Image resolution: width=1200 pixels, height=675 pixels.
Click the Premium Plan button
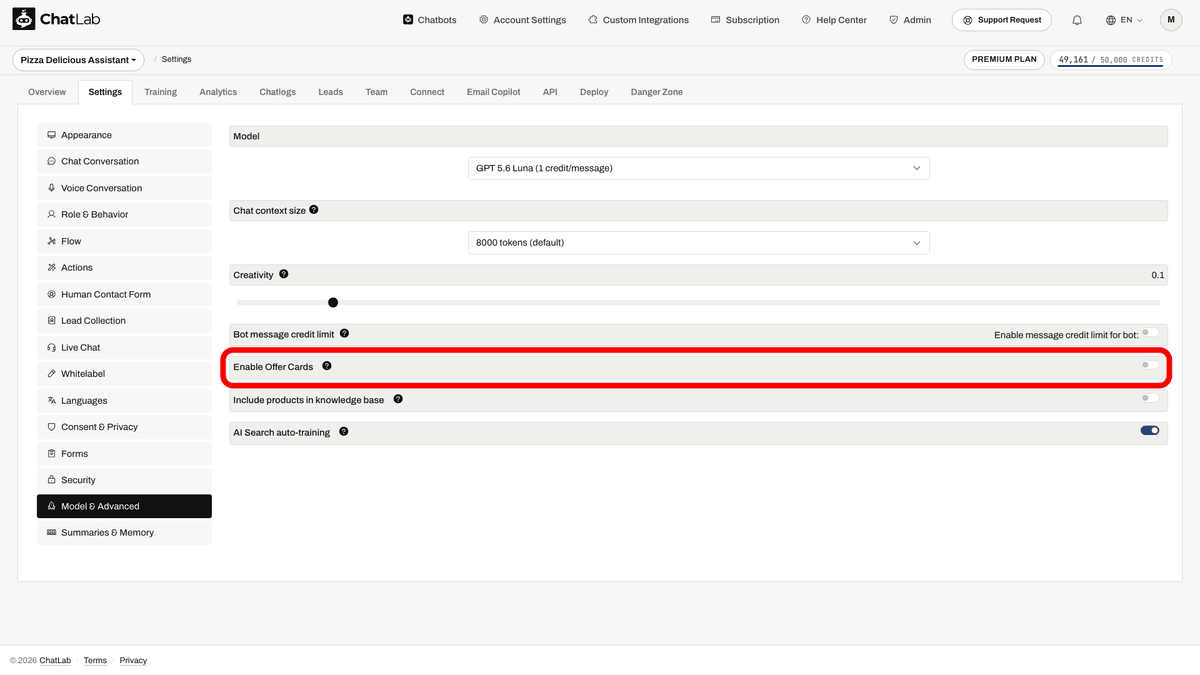click(x=1004, y=60)
